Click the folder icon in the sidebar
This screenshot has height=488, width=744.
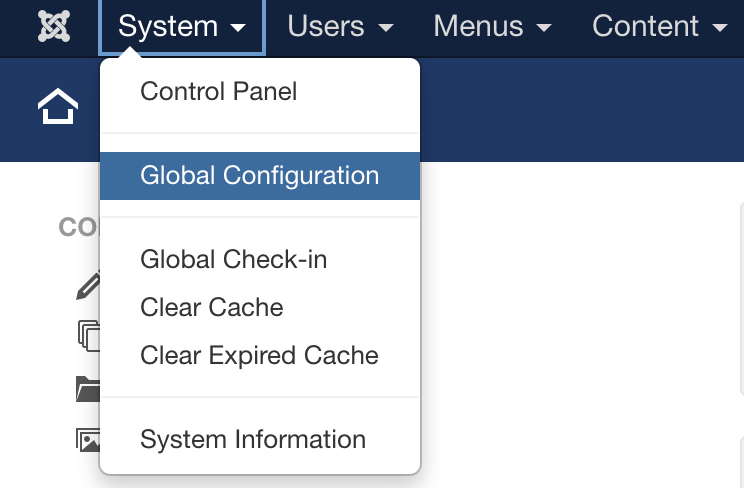(x=88, y=388)
